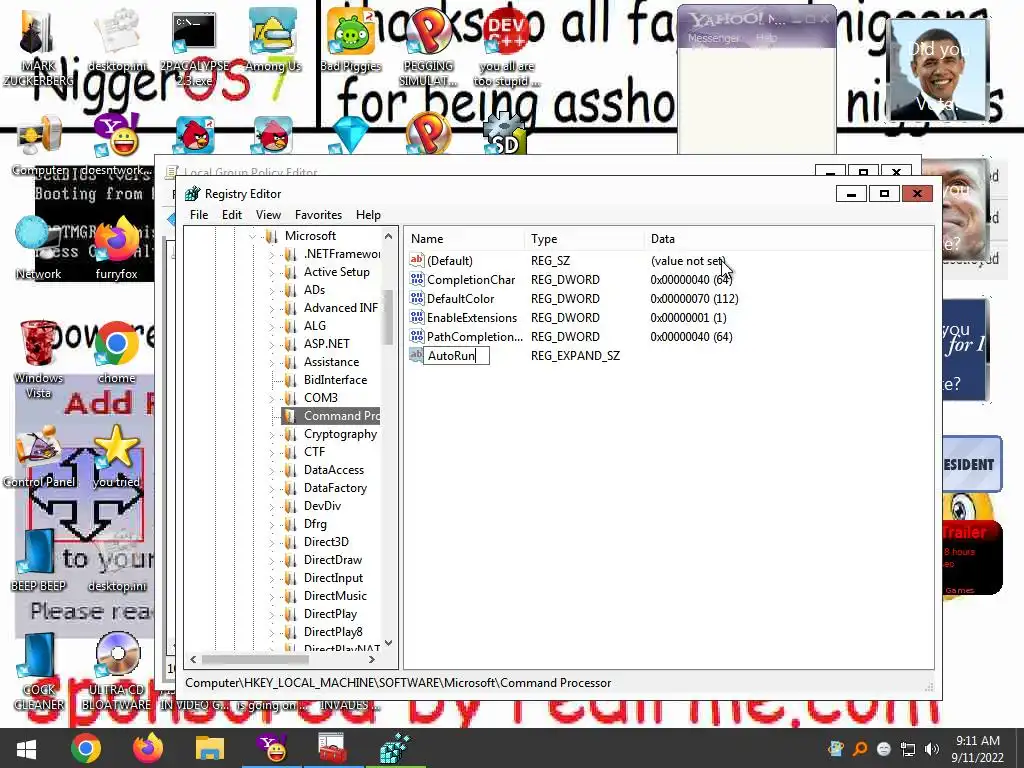Open the Help menu in Registry Editor
Screen dimensions: 1024x768
tap(368, 215)
